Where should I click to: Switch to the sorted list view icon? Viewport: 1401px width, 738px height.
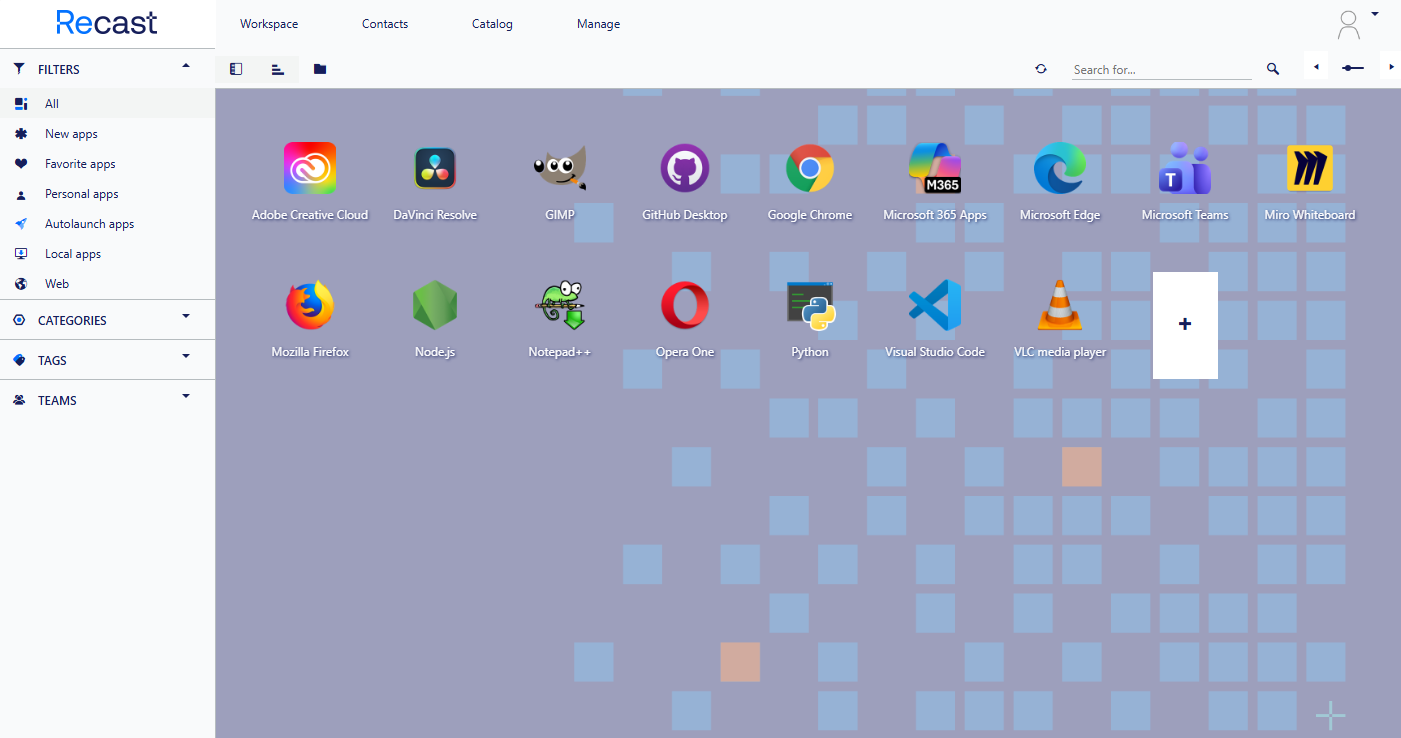pos(278,69)
